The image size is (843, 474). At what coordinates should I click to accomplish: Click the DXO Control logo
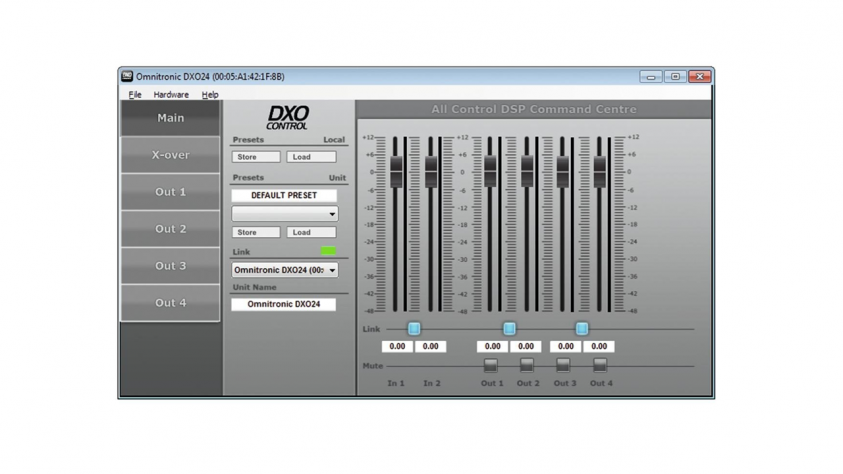pyautogui.click(x=288, y=118)
